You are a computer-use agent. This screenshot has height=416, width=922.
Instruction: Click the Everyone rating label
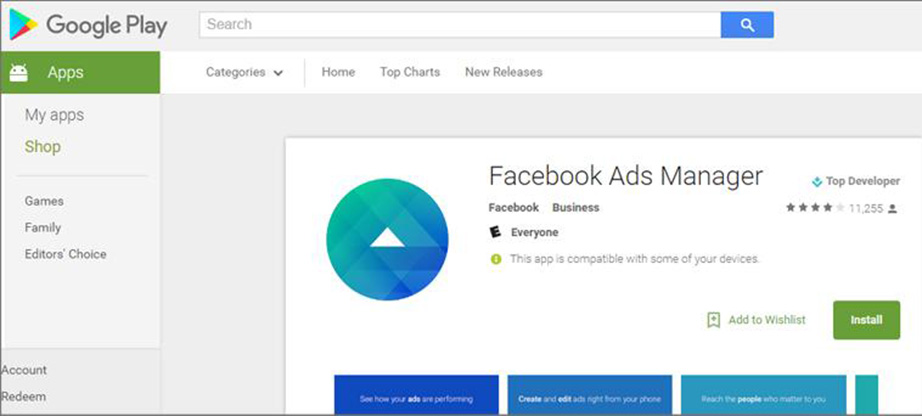(535, 232)
